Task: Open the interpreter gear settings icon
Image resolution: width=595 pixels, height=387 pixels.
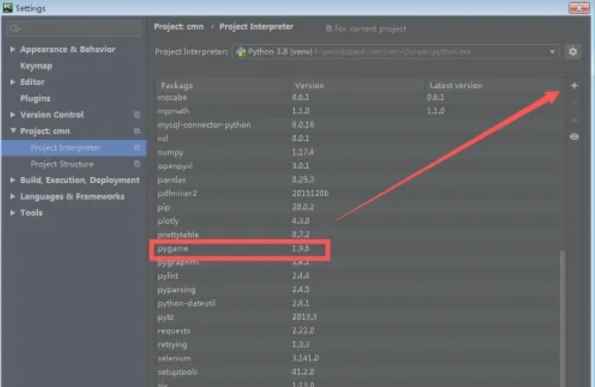Action: pos(573,51)
